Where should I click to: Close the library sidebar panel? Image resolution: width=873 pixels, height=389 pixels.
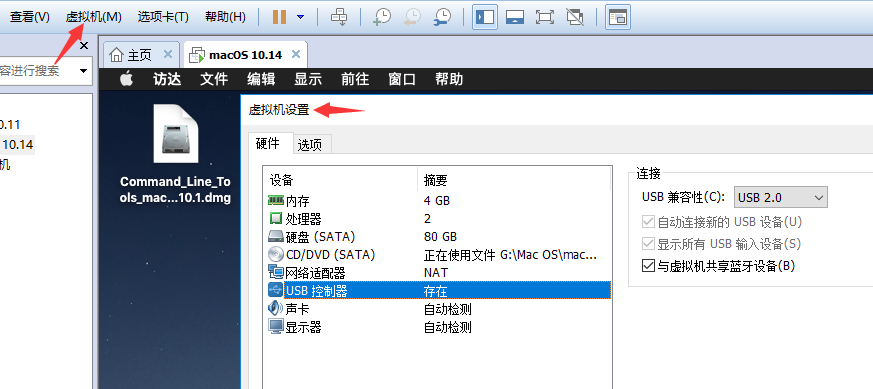[x=84, y=46]
